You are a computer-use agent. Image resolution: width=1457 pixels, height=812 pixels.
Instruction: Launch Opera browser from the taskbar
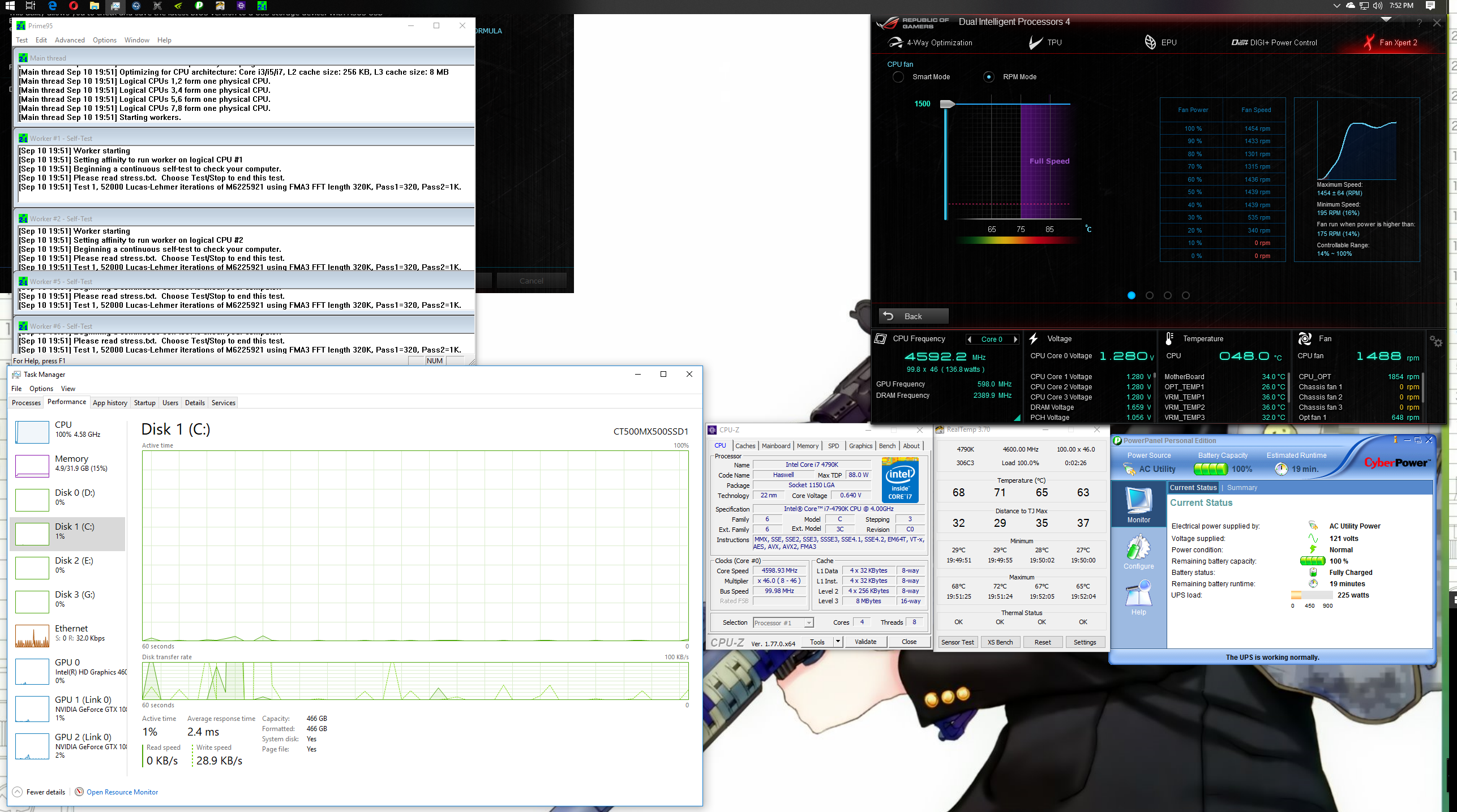73,6
